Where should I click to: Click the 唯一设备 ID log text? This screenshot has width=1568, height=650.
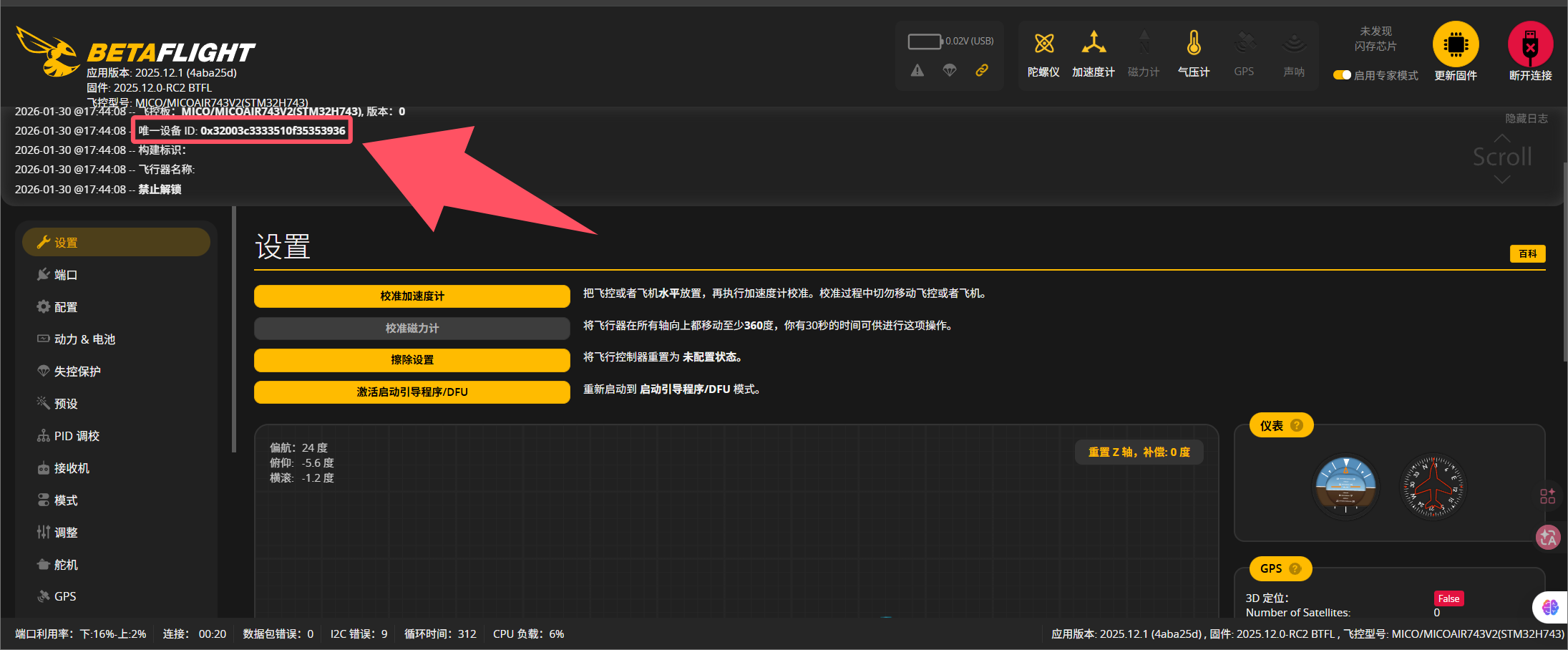pyautogui.click(x=242, y=131)
